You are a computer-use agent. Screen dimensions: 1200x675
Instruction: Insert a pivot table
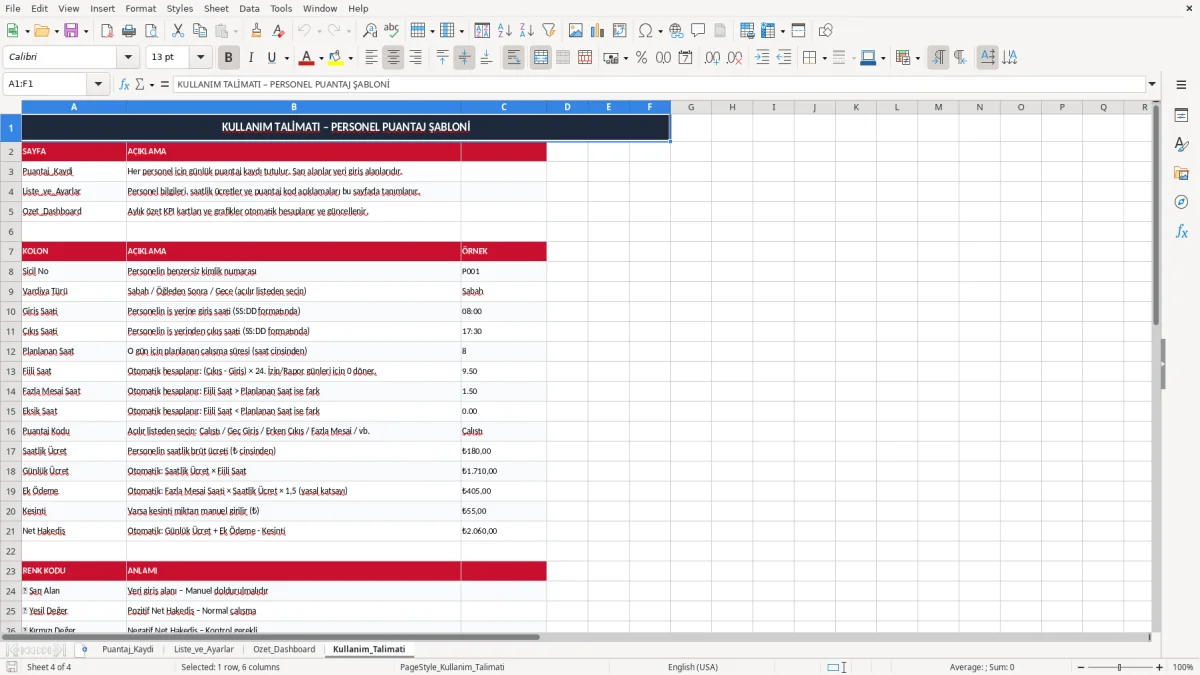(620, 31)
